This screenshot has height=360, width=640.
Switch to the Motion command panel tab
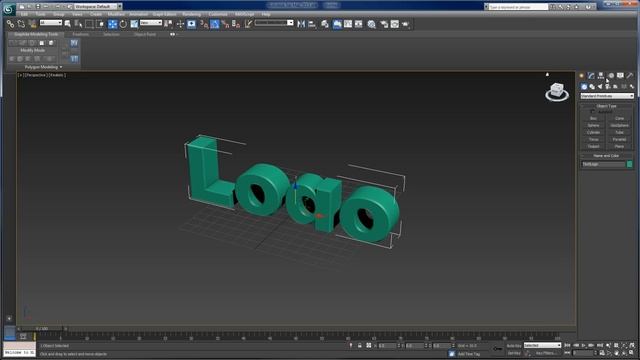click(611, 76)
